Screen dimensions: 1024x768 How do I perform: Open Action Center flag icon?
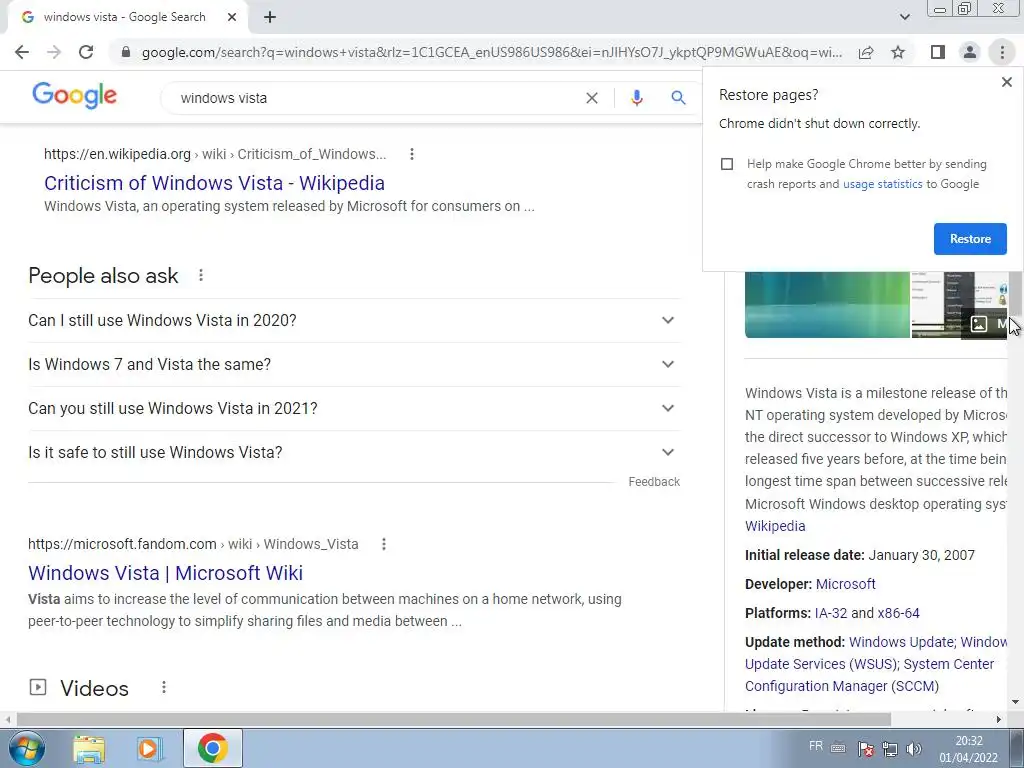(x=866, y=749)
